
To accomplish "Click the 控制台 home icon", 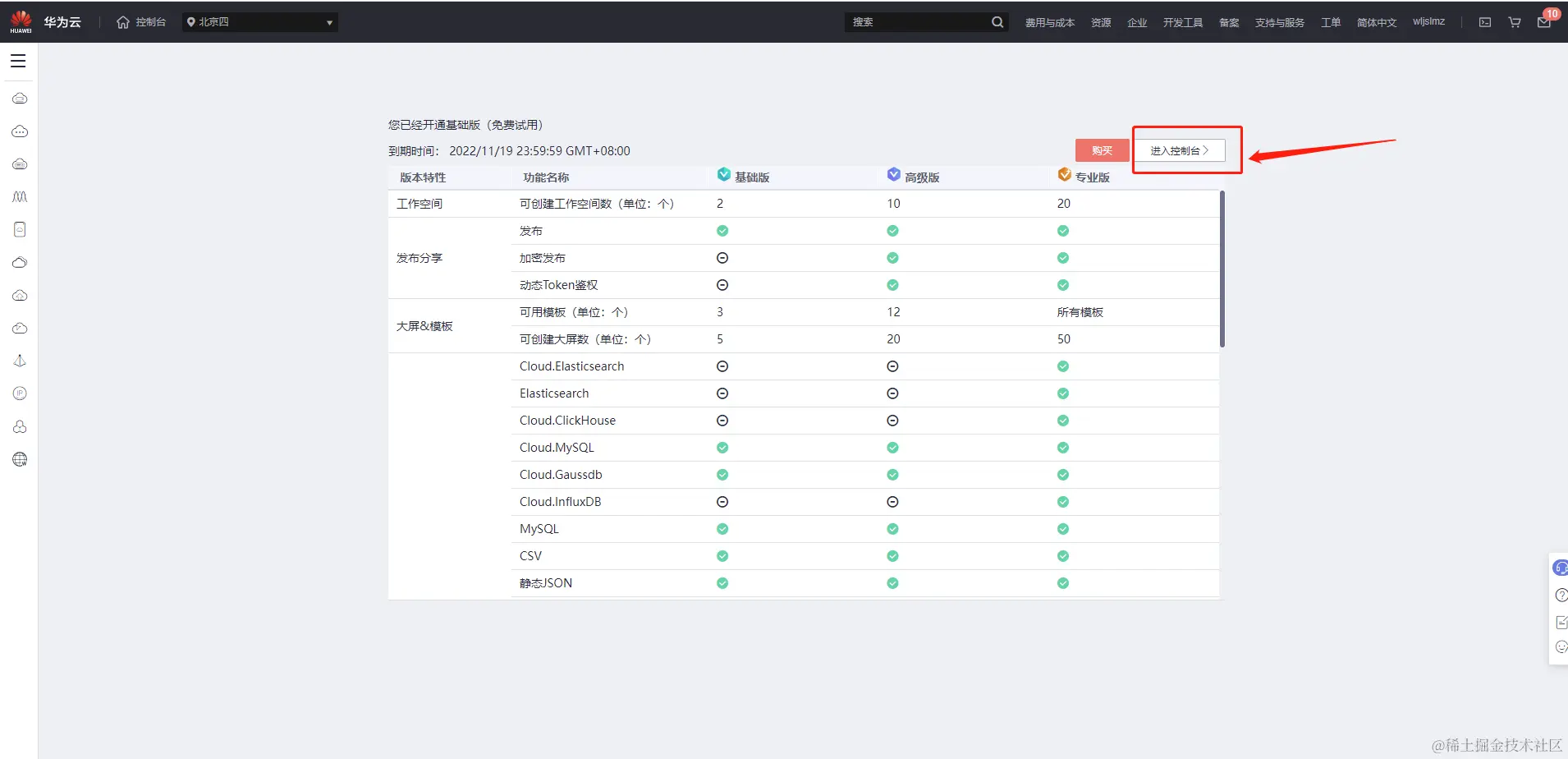I will [123, 22].
